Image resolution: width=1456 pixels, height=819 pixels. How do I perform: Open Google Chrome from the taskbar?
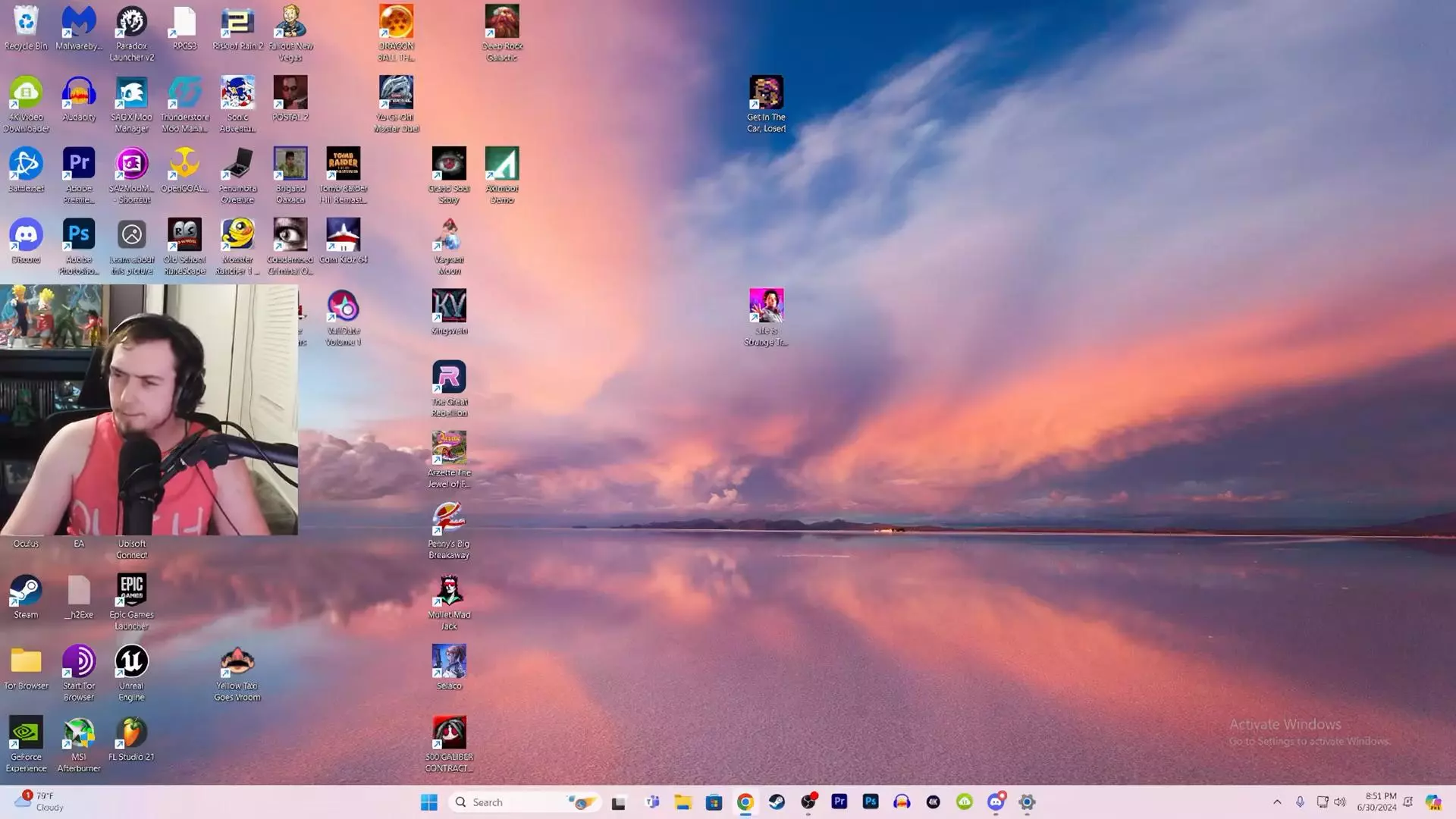point(745,802)
